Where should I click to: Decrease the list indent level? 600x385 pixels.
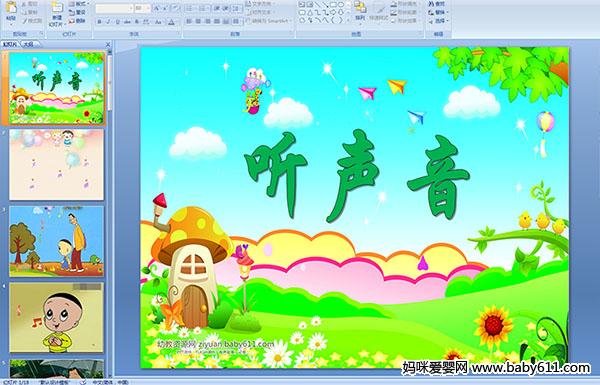point(217,8)
